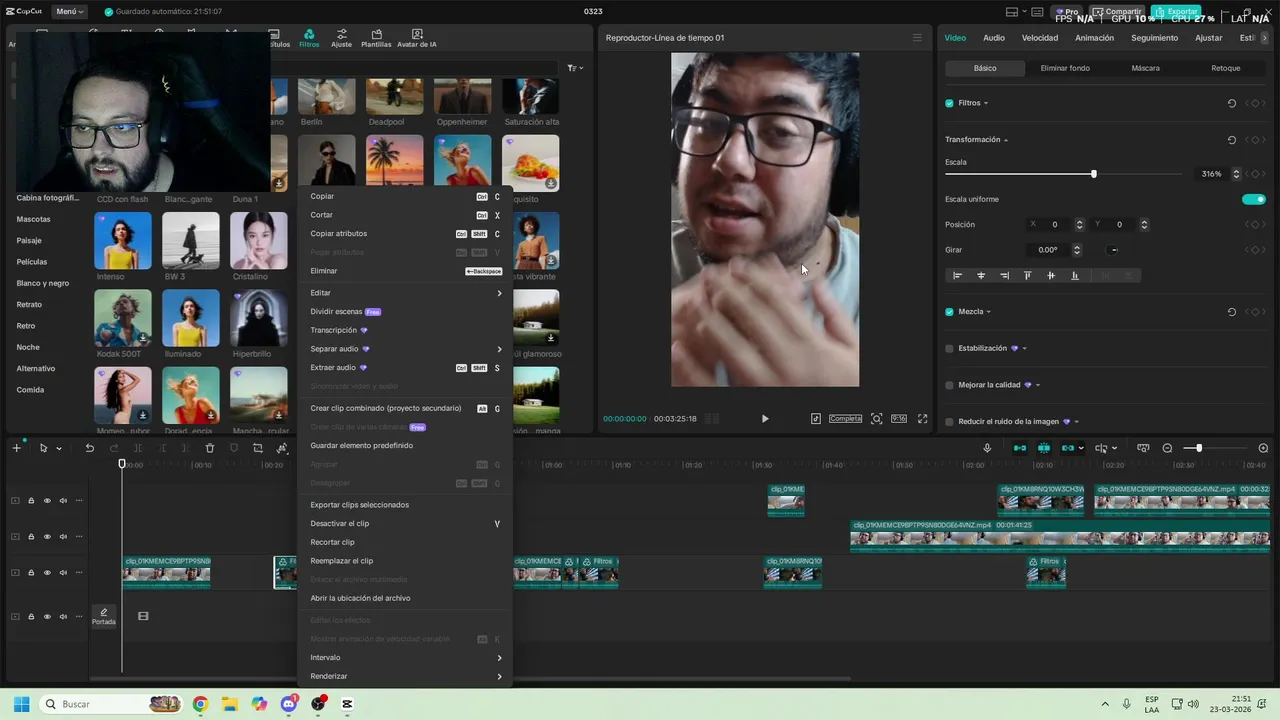Open Chrome from Windows taskbar
Screen dimensions: 1280x720
coord(200,704)
